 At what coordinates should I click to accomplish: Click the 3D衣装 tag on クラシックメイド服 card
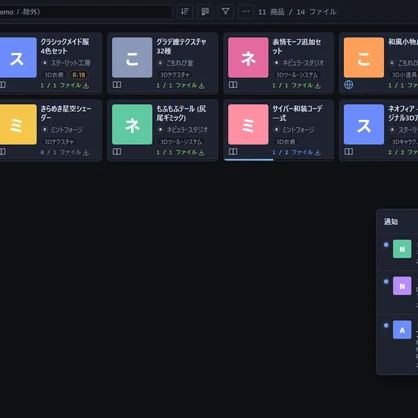click(x=54, y=75)
